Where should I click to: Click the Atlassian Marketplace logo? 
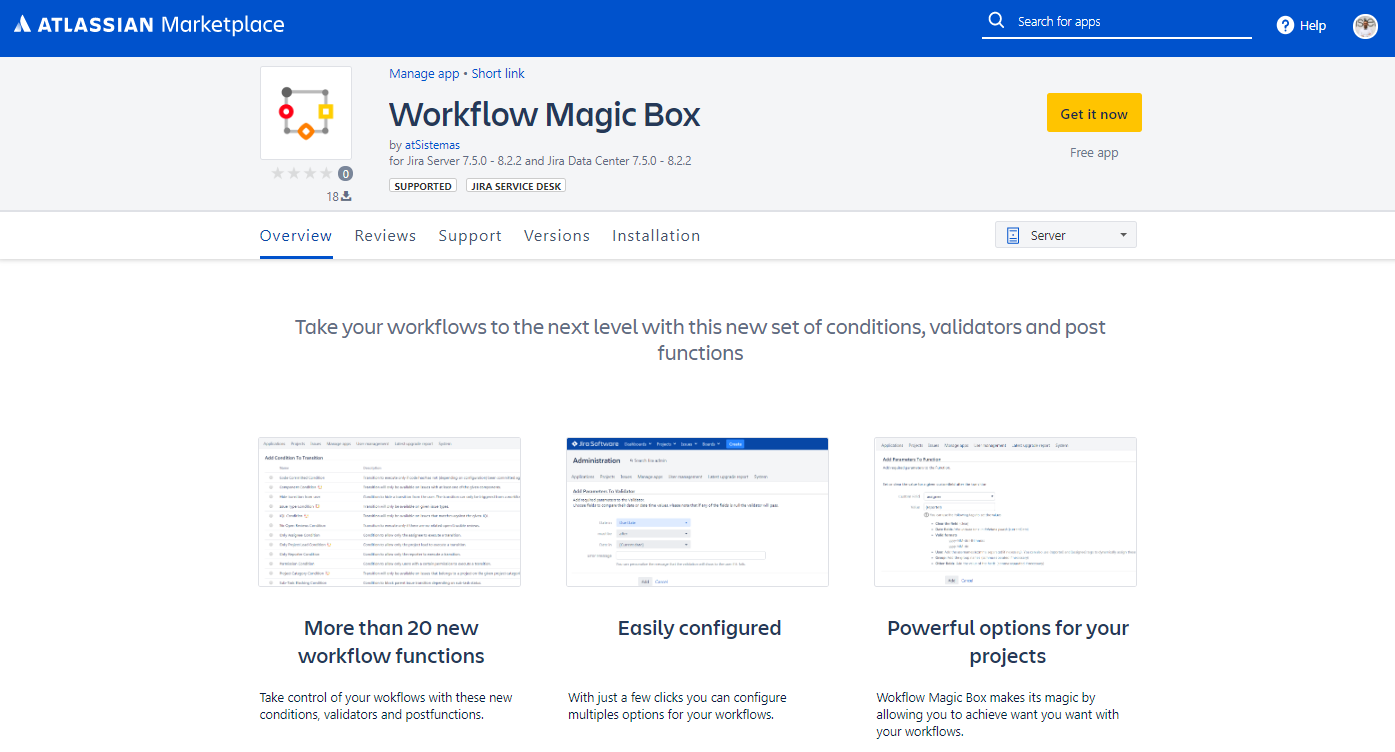pos(149,24)
